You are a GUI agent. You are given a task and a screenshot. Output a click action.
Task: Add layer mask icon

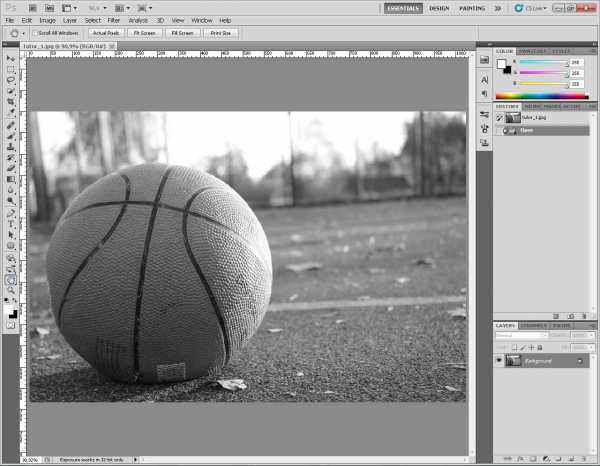(533, 458)
